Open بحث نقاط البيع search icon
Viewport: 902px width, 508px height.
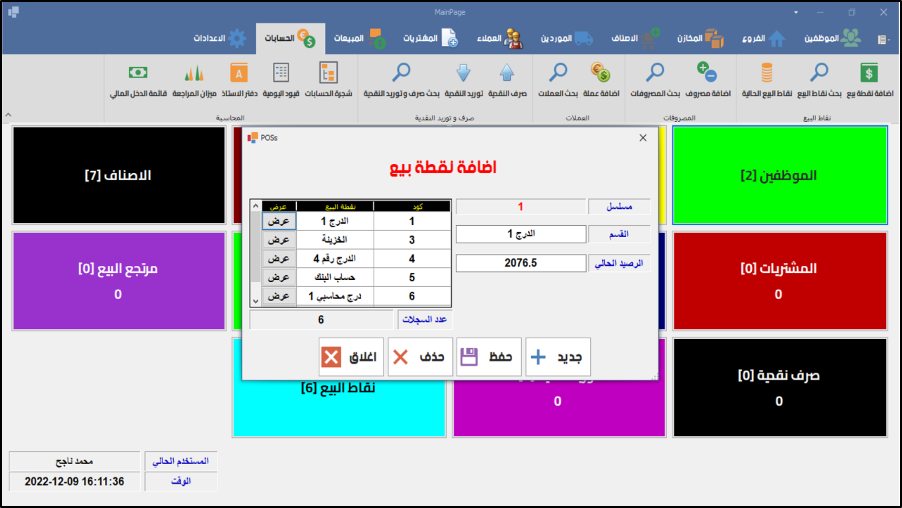click(x=819, y=73)
